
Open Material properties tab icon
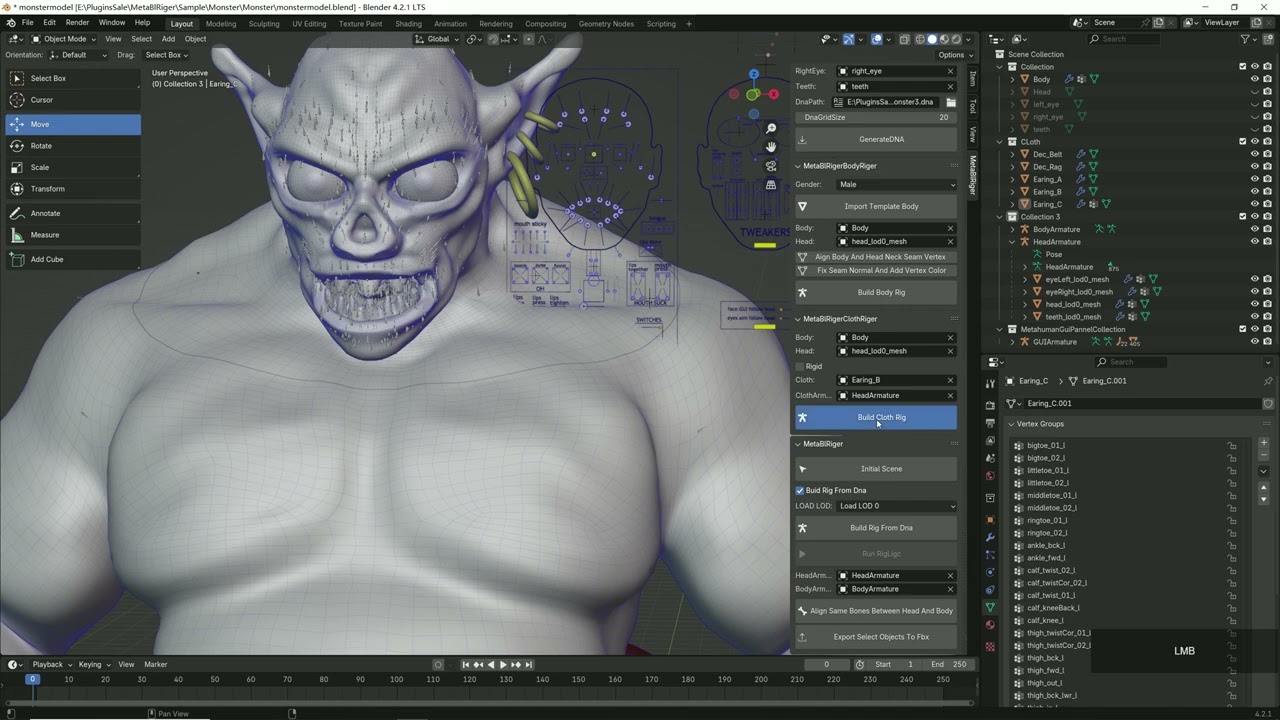(x=990, y=625)
